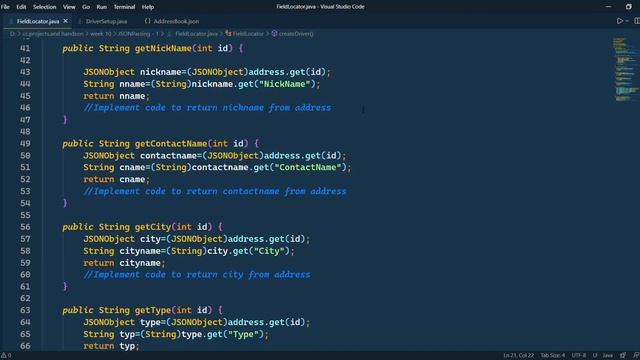This screenshot has height=360, width=640.
Task: Run the Java file with play icon
Action: coord(620,21)
